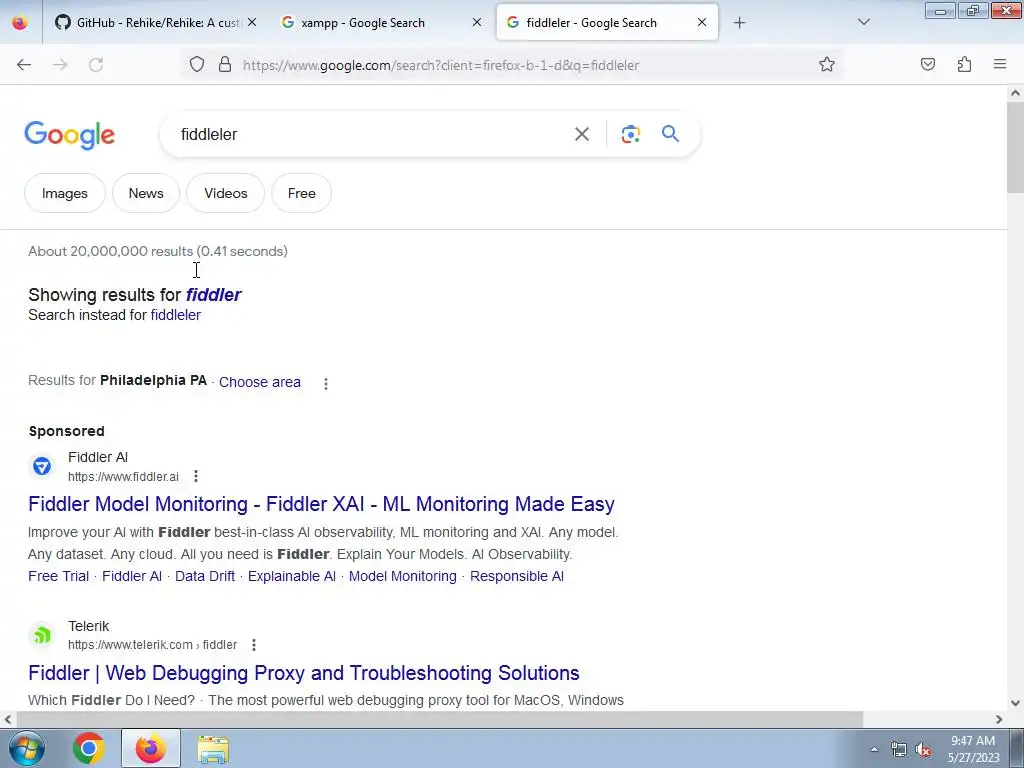Open the tracking protection shield icon
This screenshot has height=768, width=1024.
(197, 65)
